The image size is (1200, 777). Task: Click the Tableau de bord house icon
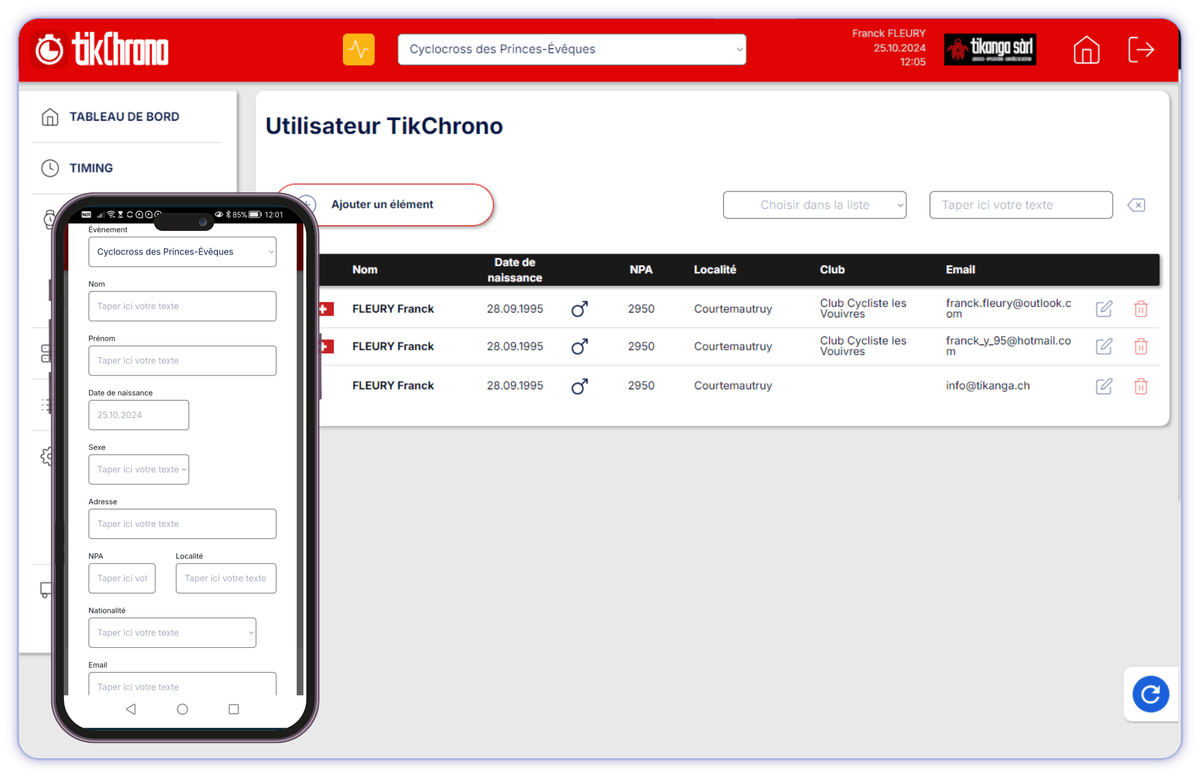50,117
